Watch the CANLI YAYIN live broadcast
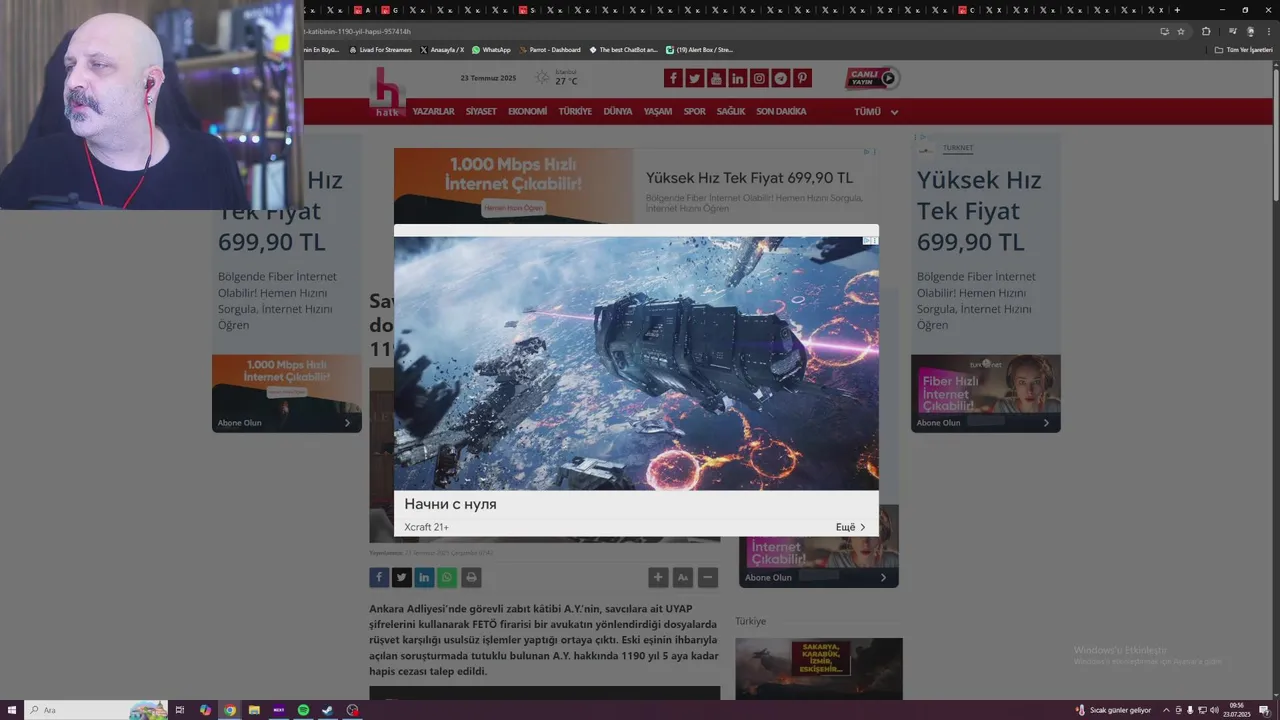Viewport: 1280px width, 720px height. (x=872, y=78)
